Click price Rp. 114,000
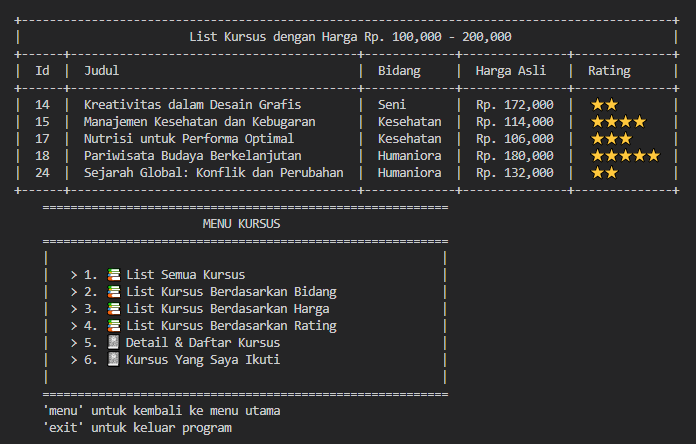 514,122
